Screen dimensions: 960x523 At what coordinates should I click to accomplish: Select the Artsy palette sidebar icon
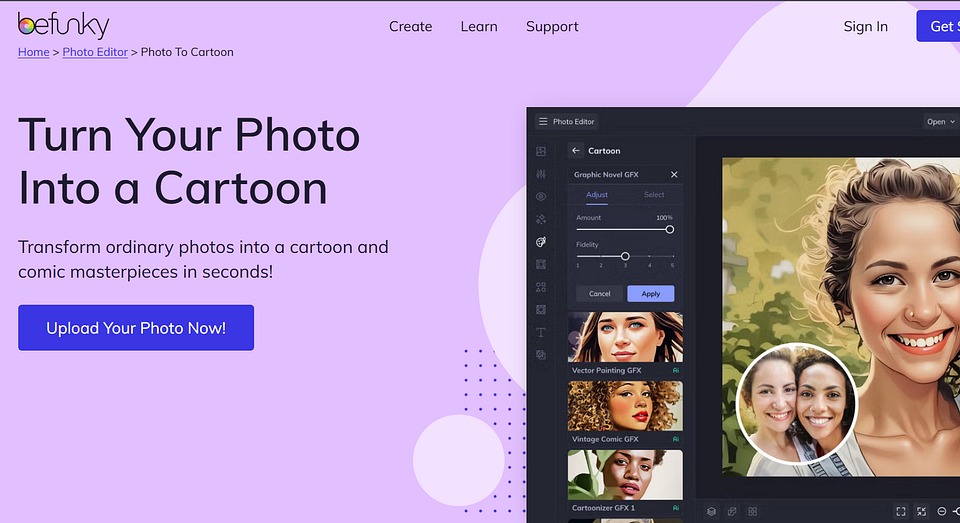click(x=541, y=242)
